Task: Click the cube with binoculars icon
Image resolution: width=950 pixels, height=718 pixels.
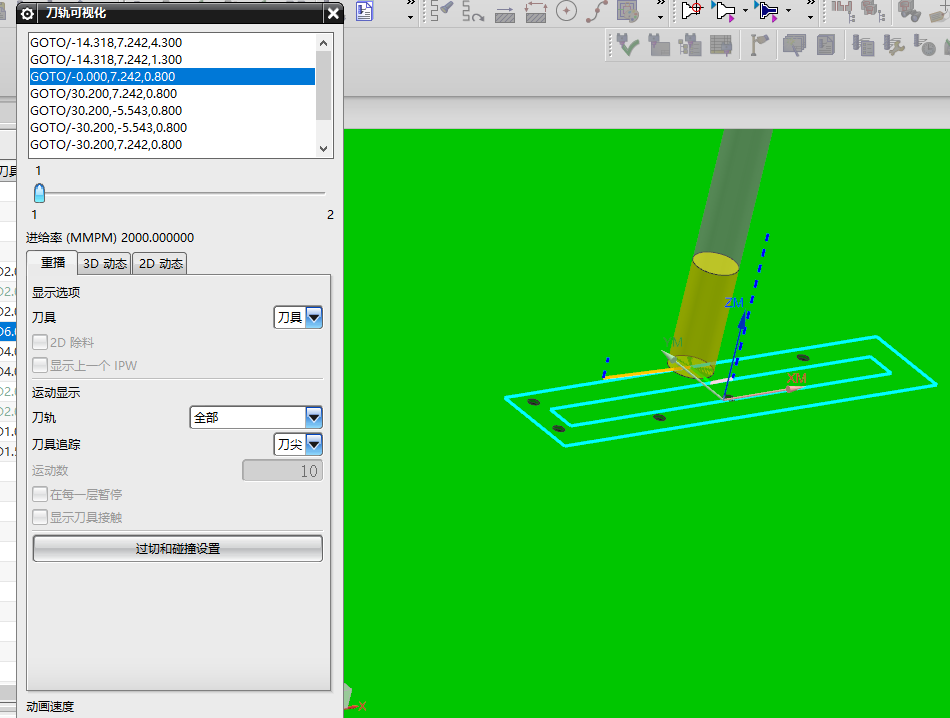Action: [909, 11]
